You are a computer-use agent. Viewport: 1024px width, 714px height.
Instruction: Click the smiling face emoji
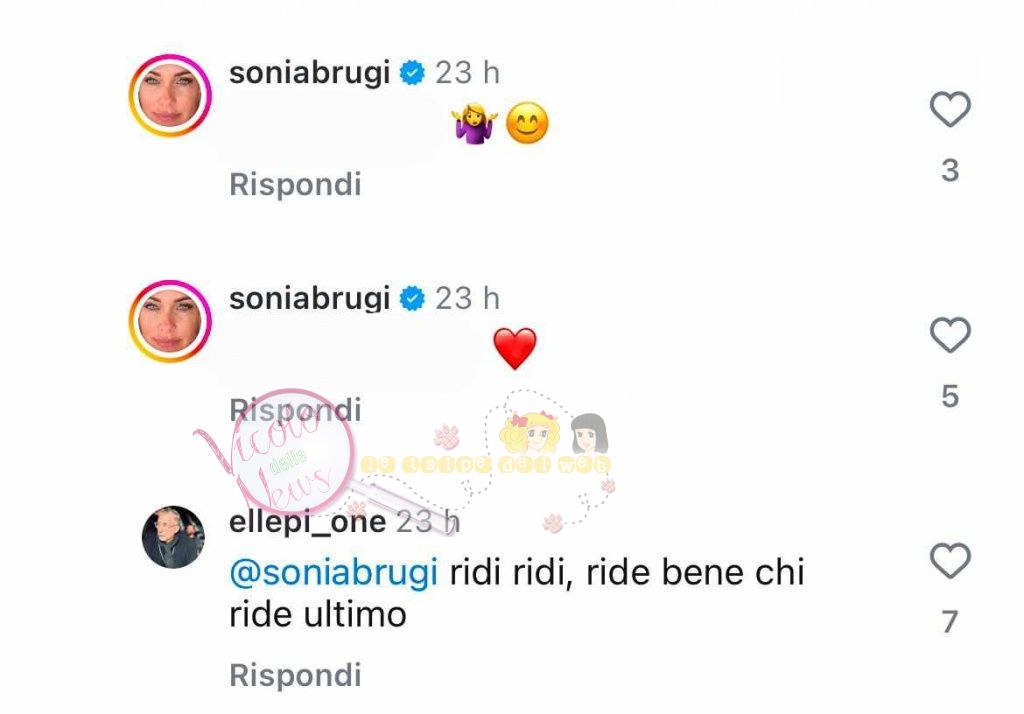(x=527, y=123)
